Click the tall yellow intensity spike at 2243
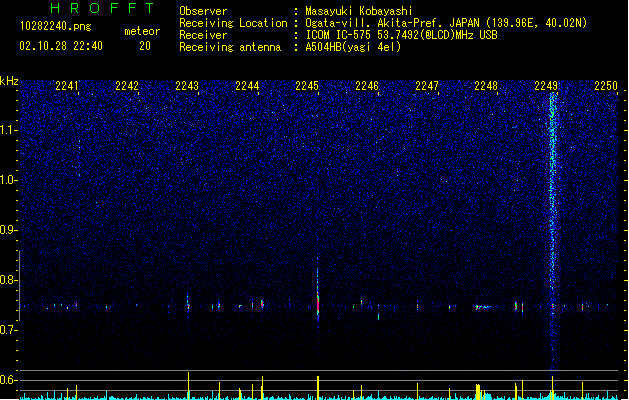 coord(188,386)
